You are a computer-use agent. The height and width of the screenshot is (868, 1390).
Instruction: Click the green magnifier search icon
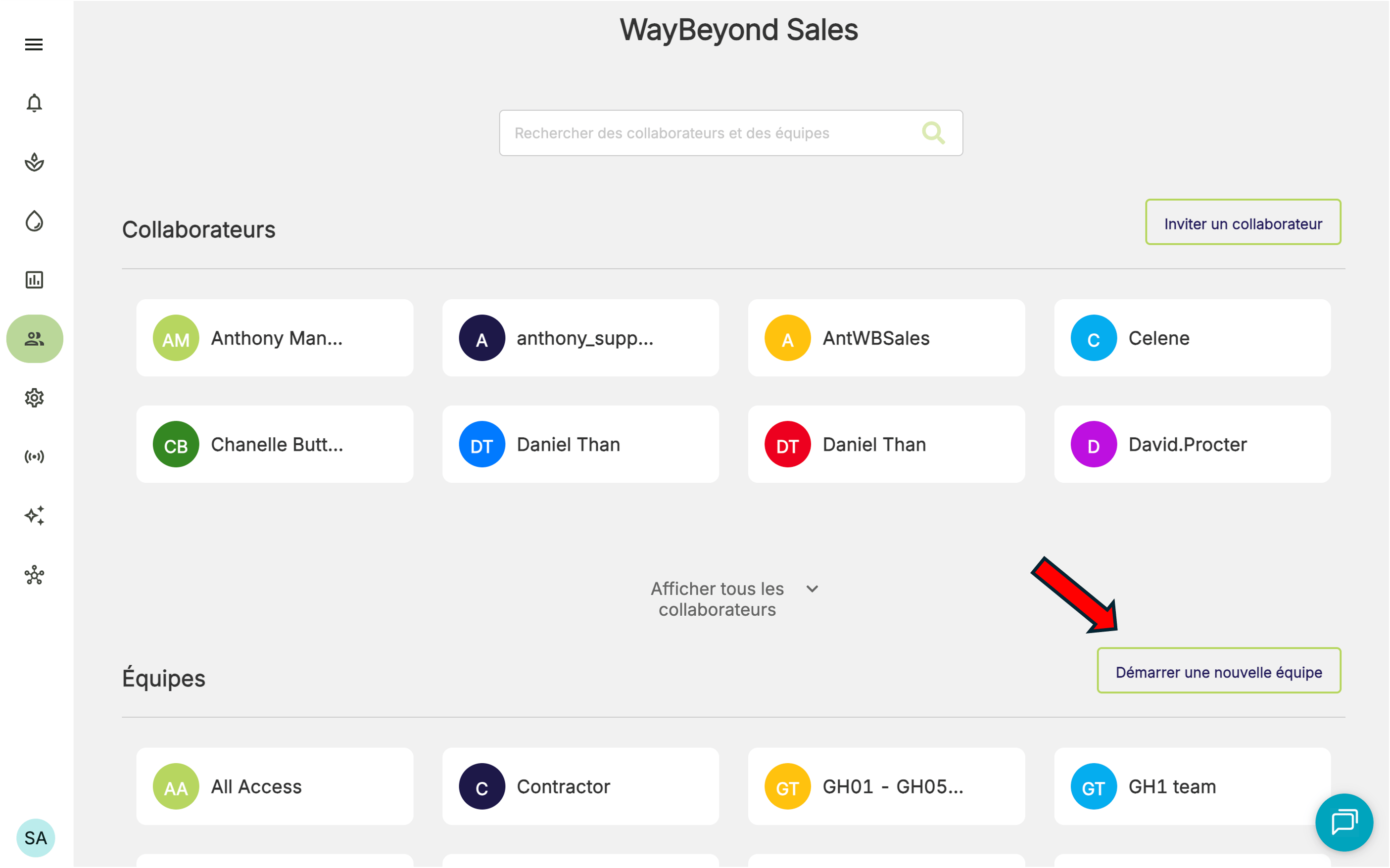pos(933,133)
